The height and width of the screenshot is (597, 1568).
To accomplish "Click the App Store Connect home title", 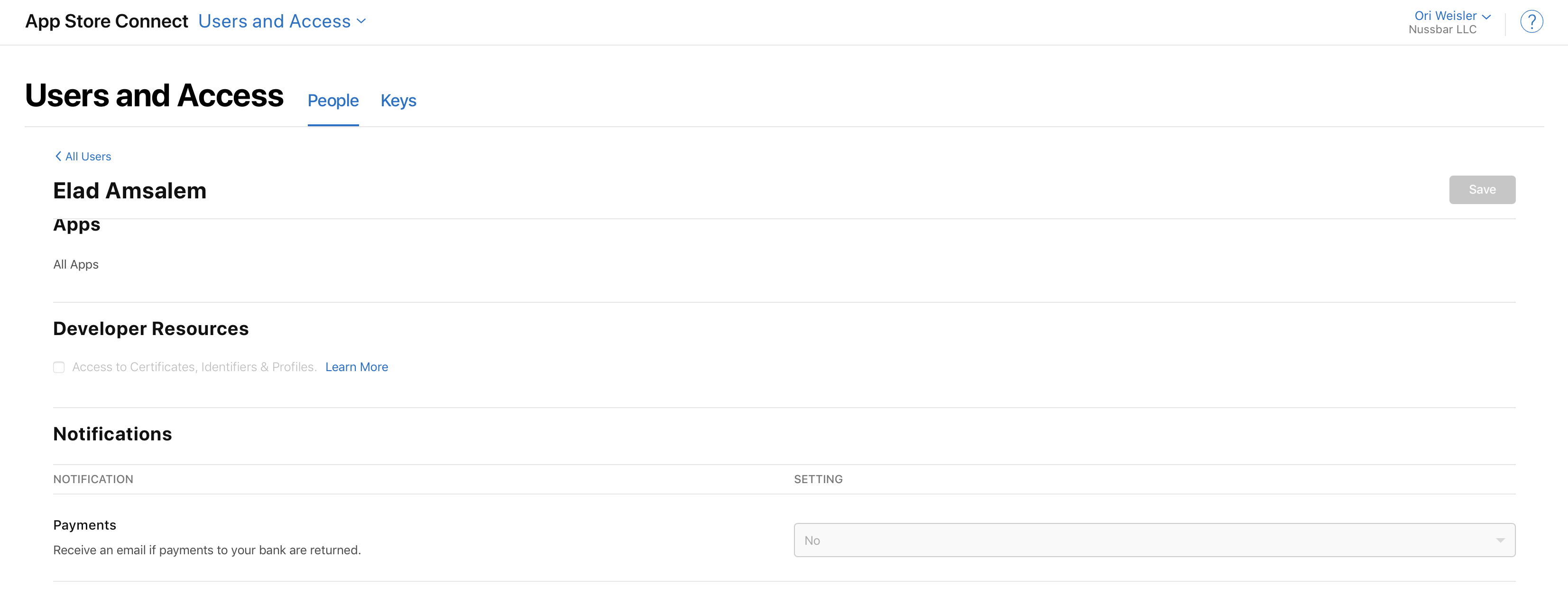I will click(x=107, y=21).
